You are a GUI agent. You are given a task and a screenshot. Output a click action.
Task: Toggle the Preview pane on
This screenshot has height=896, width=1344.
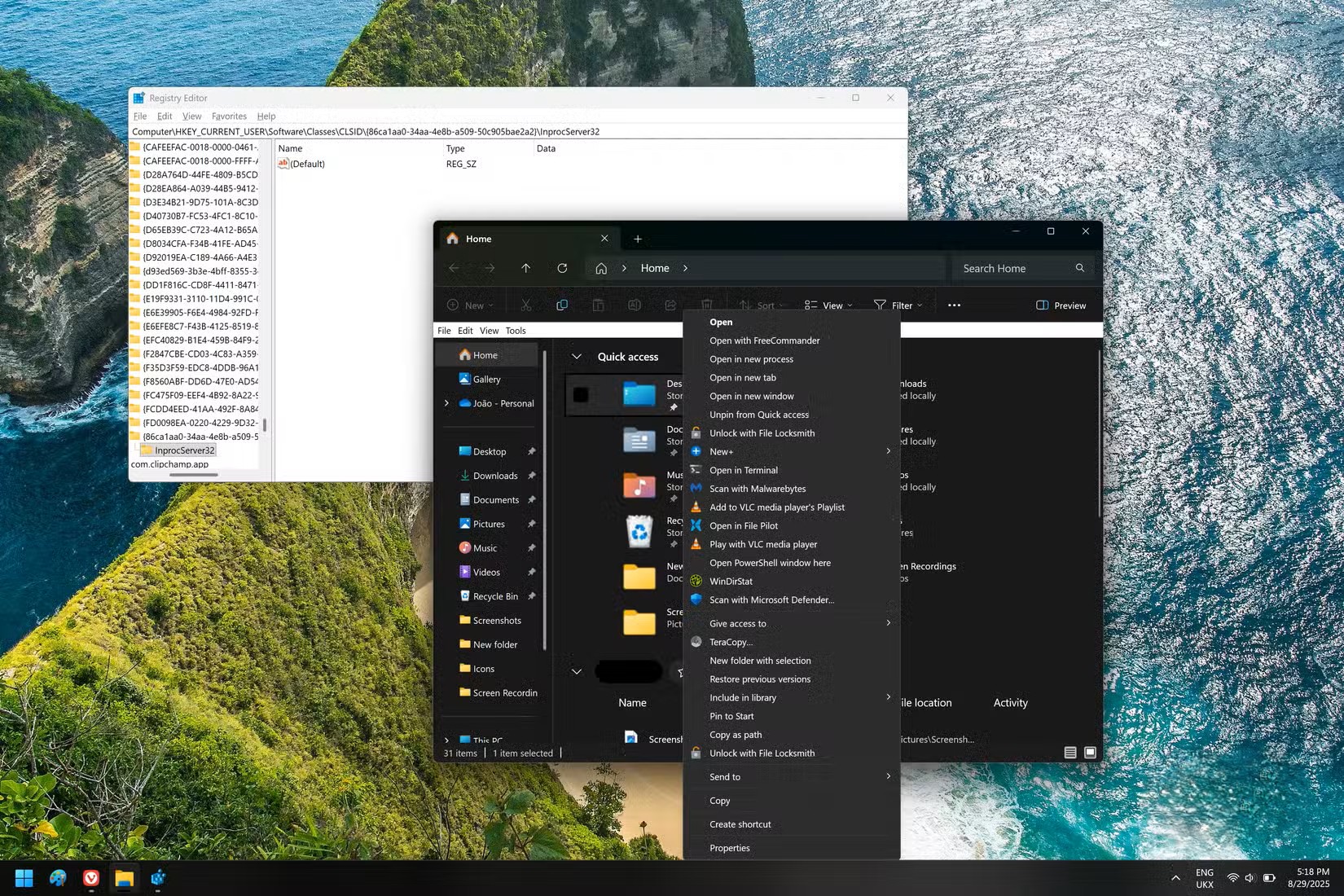click(x=1061, y=305)
